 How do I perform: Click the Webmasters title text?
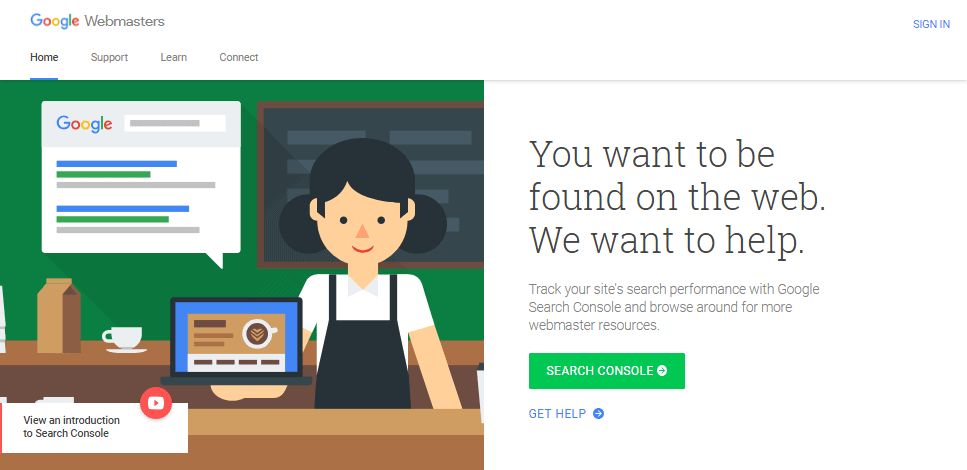(x=125, y=21)
